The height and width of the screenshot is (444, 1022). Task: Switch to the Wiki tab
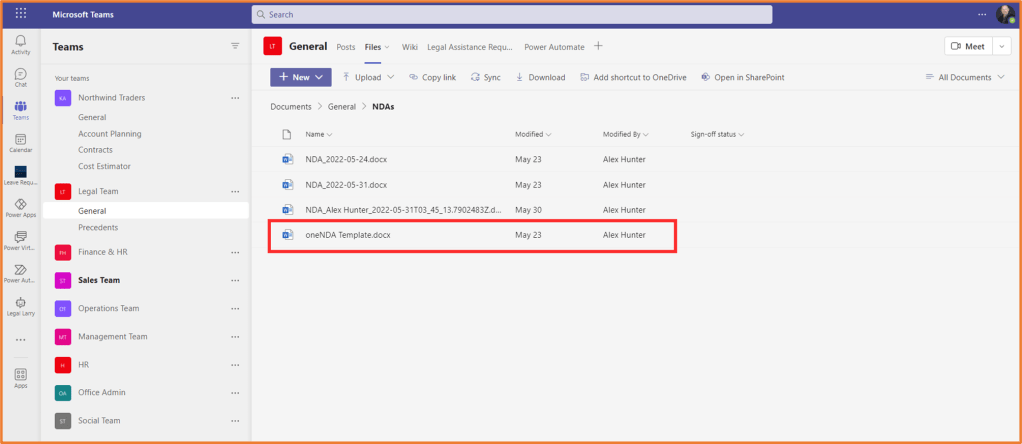click(x=409, y=46)
